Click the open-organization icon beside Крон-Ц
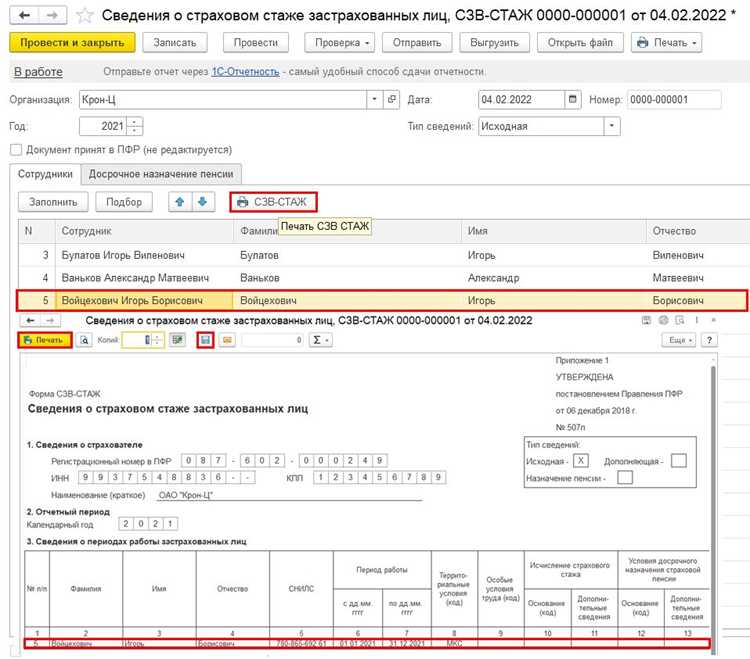This screenshot has height=659, width=750. click(x=391, y=99)
